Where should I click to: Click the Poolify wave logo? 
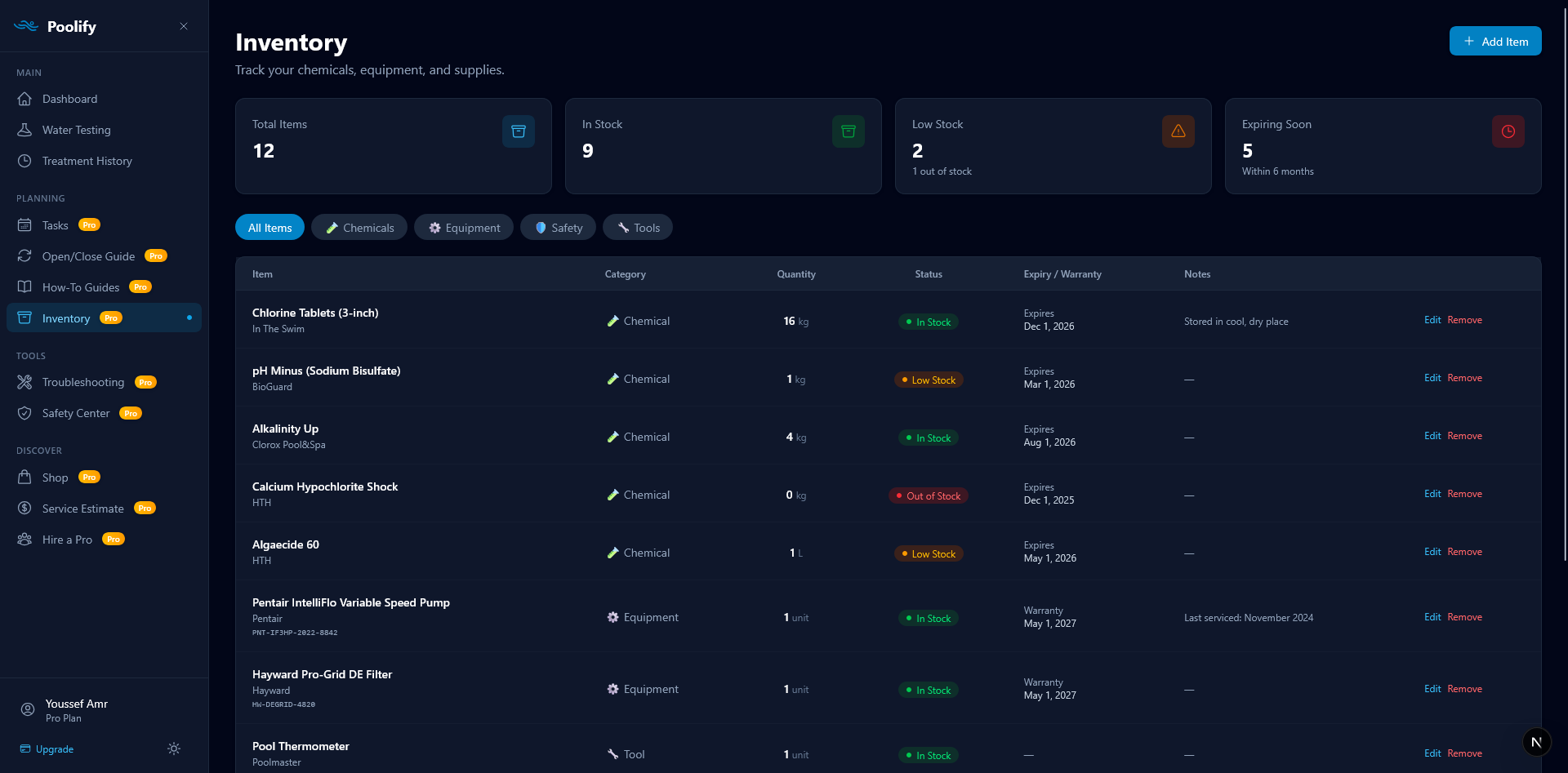(26, 26)
